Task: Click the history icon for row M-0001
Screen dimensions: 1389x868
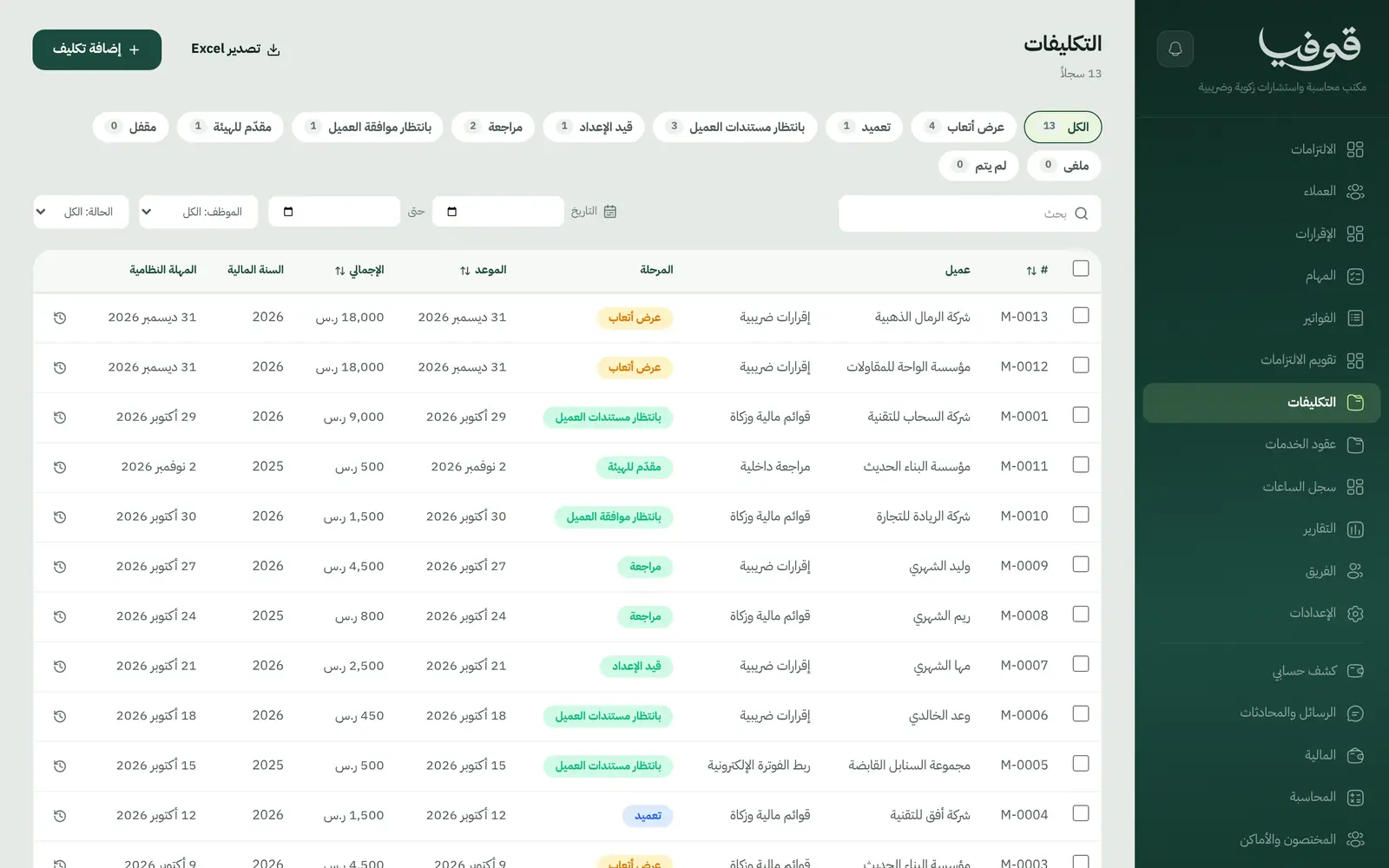Action: 60,418
